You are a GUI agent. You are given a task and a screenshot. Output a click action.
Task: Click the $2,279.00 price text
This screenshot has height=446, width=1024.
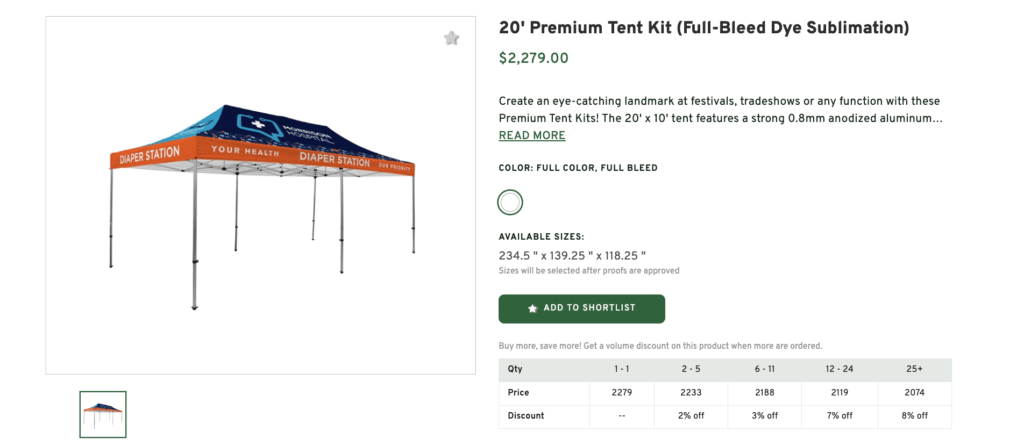click(x=533, y=59)
